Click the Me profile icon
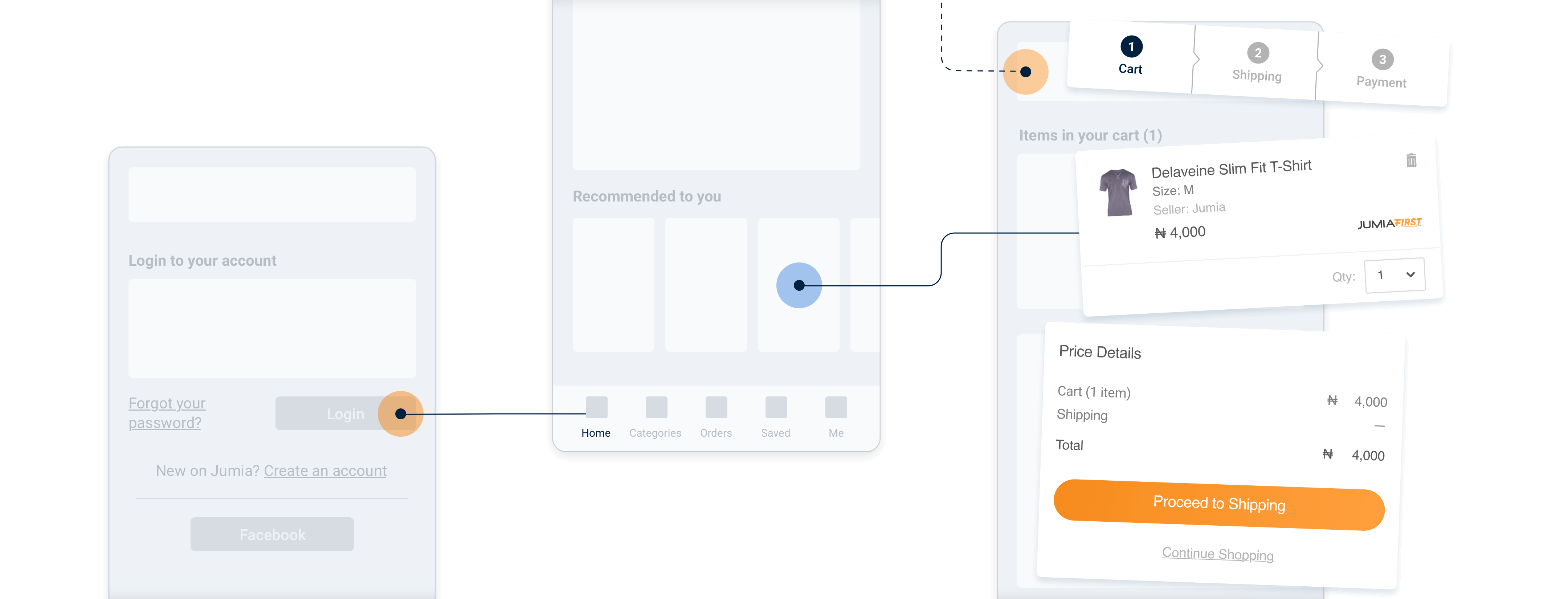Viewport: 1568px width, 599px height. coord(836,407)
